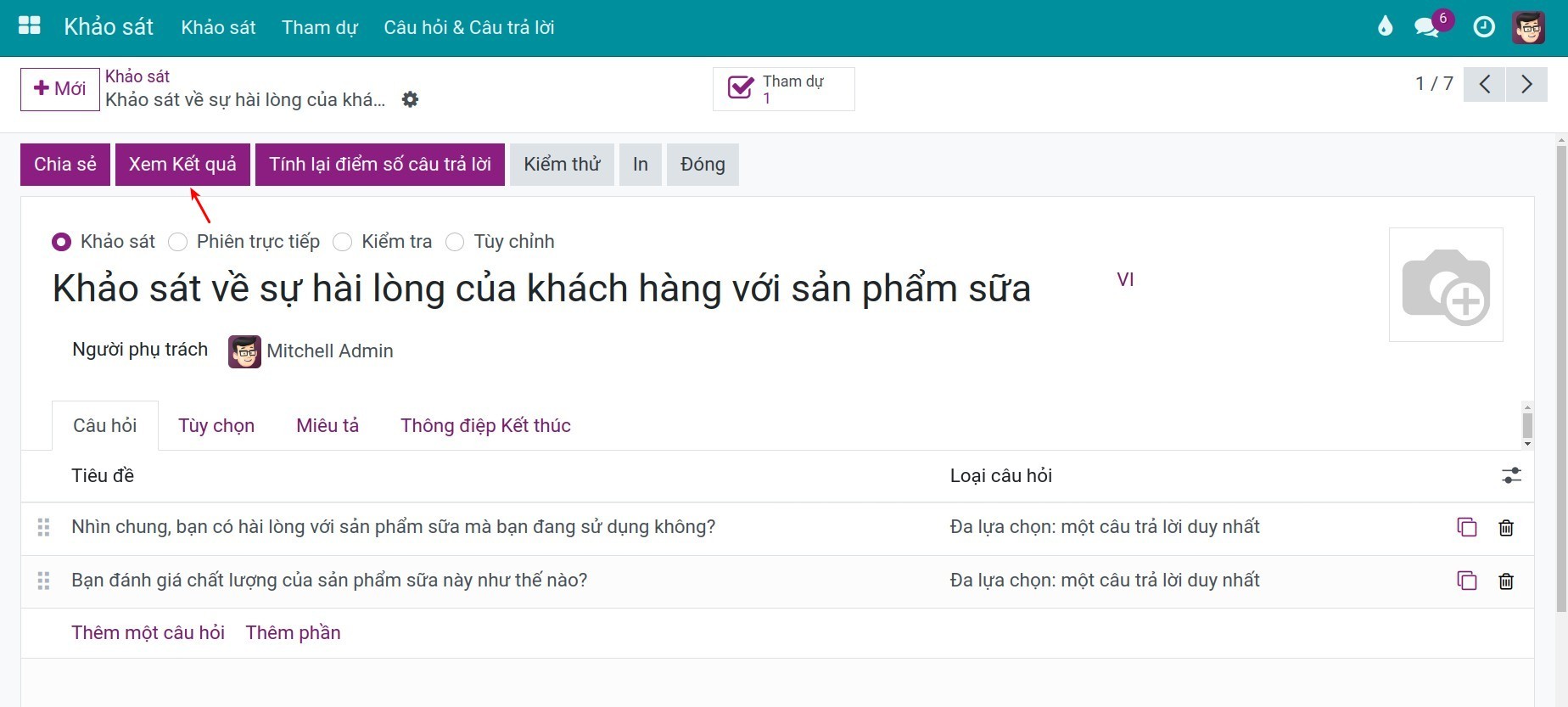Click Khảo sát breadcrumb link

pyautogui.click(x=137, y=76)
